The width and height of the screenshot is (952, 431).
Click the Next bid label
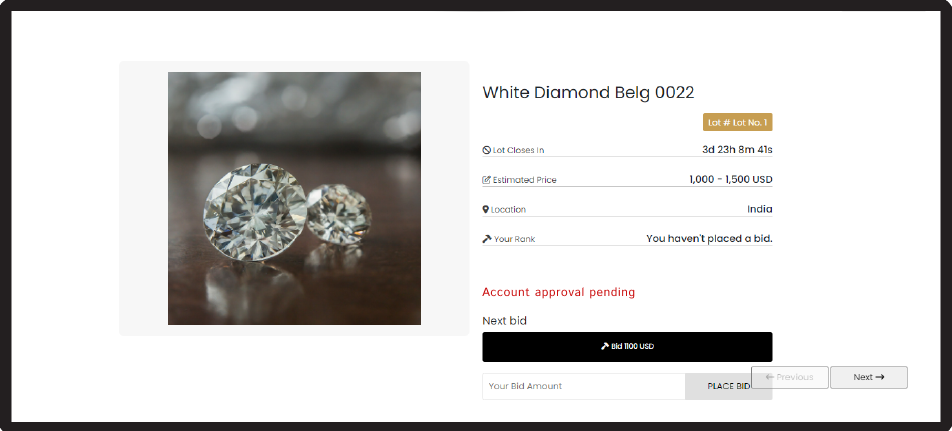(x=504, y=321)
